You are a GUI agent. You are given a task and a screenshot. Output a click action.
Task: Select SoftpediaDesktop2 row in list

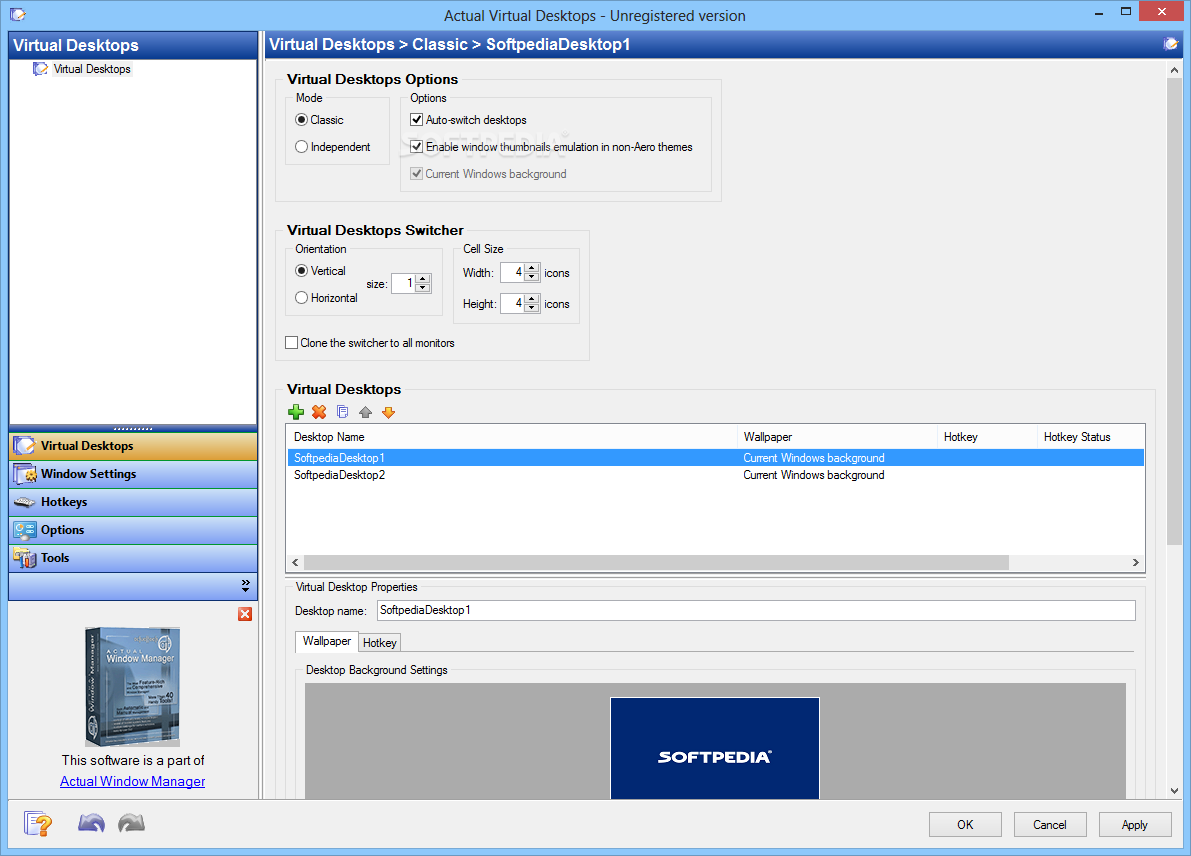(x=716, y=475)
